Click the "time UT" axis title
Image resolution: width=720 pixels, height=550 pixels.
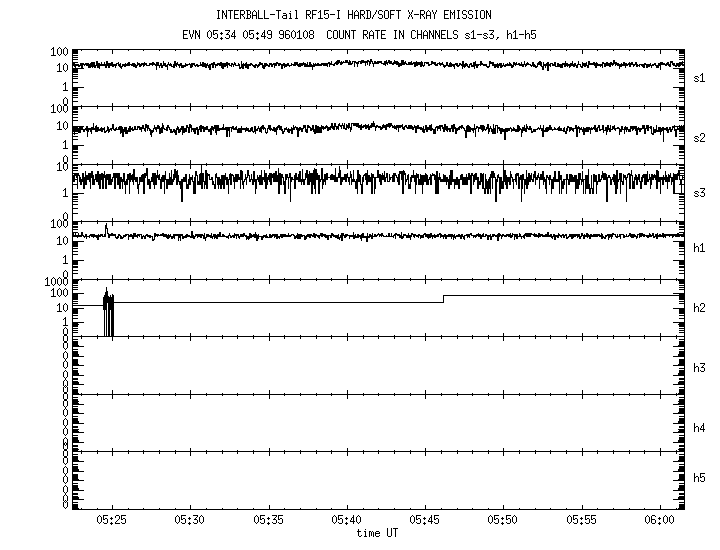click(377, 534)
